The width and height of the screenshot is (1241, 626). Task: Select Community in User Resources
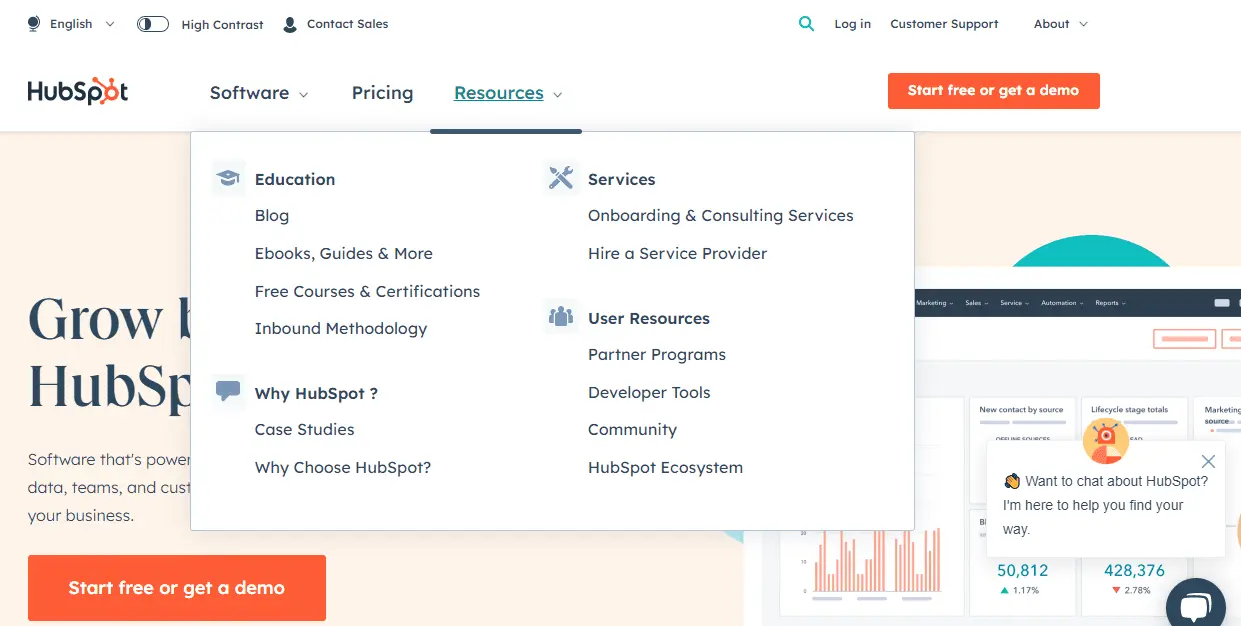pyautogui.click(x=632, y=430)
